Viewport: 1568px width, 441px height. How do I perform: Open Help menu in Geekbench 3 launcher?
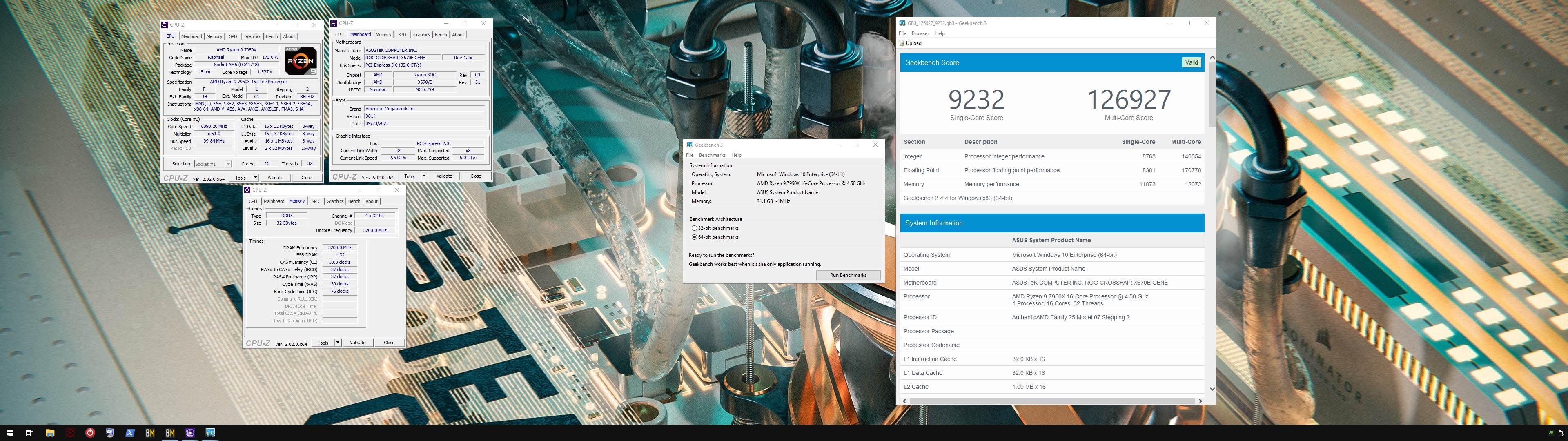pyautogui.click(x=737, y=155)
